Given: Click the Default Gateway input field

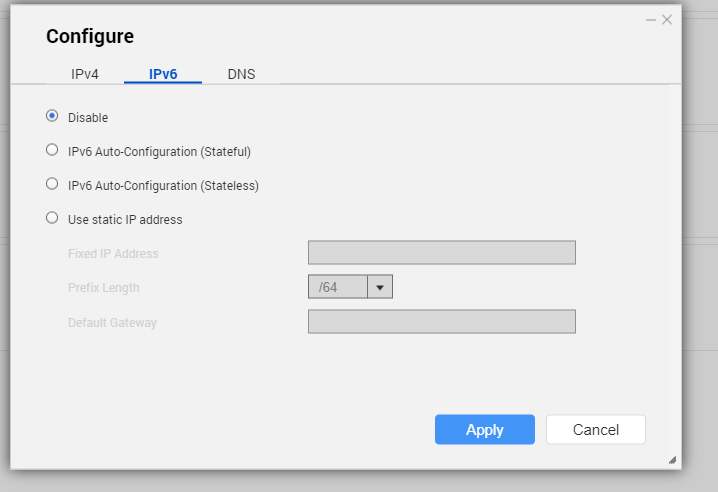Looking at the screenshot, I should tap(441, 321).
